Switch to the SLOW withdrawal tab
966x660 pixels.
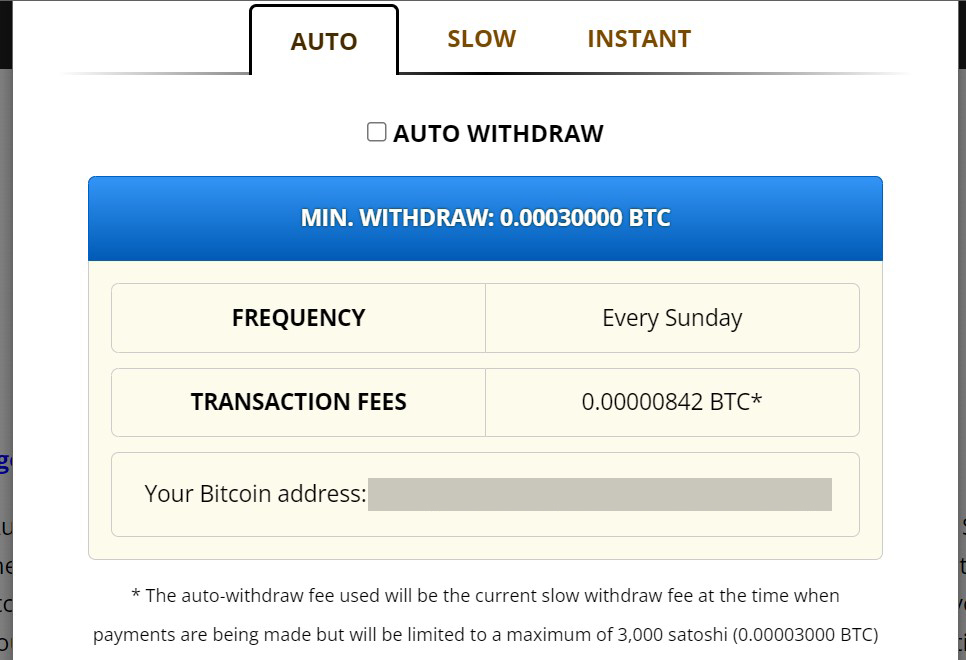(x=481, y=38)
